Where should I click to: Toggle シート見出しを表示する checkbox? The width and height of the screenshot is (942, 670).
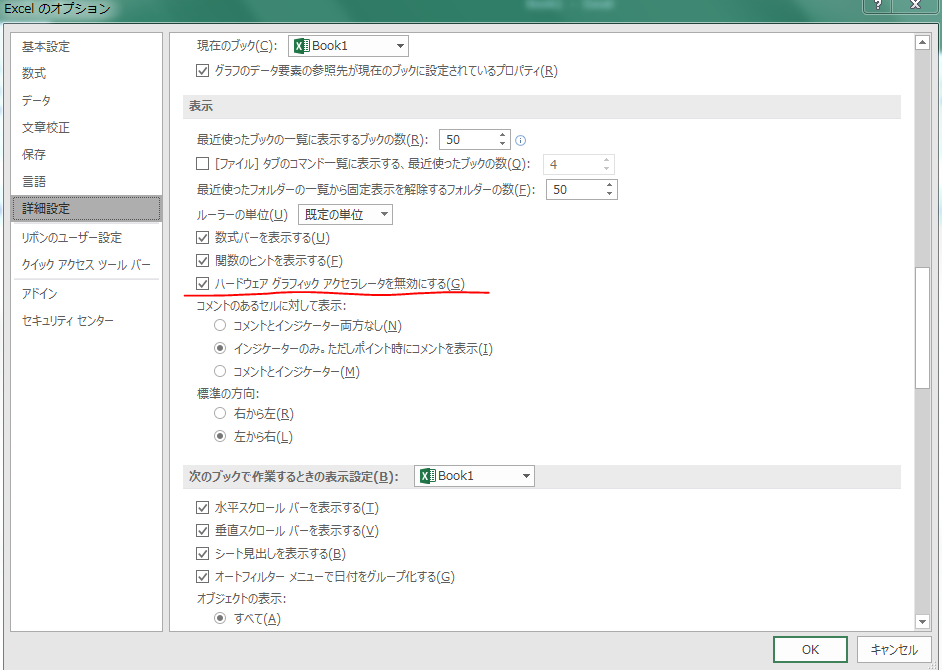tap(202, 553)
